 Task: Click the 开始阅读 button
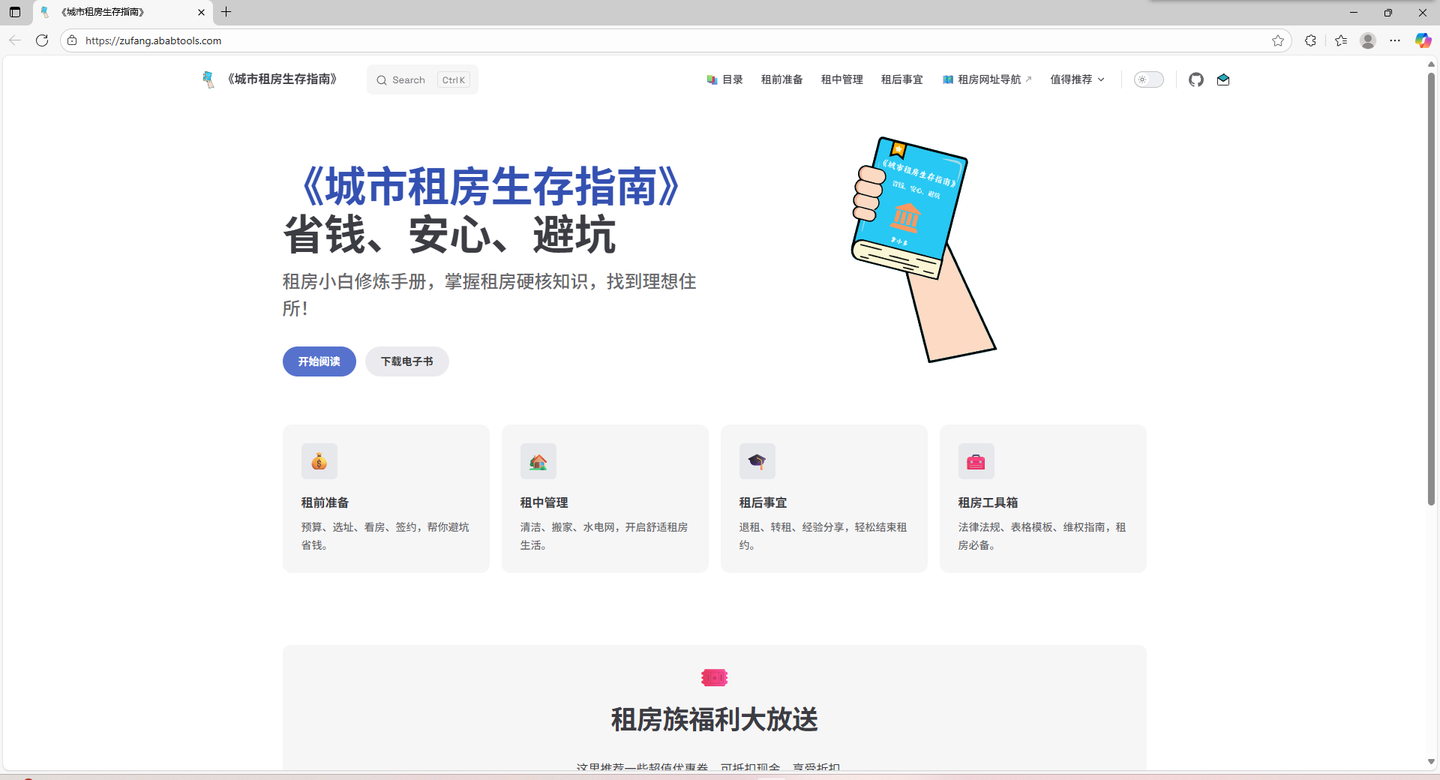319,361
